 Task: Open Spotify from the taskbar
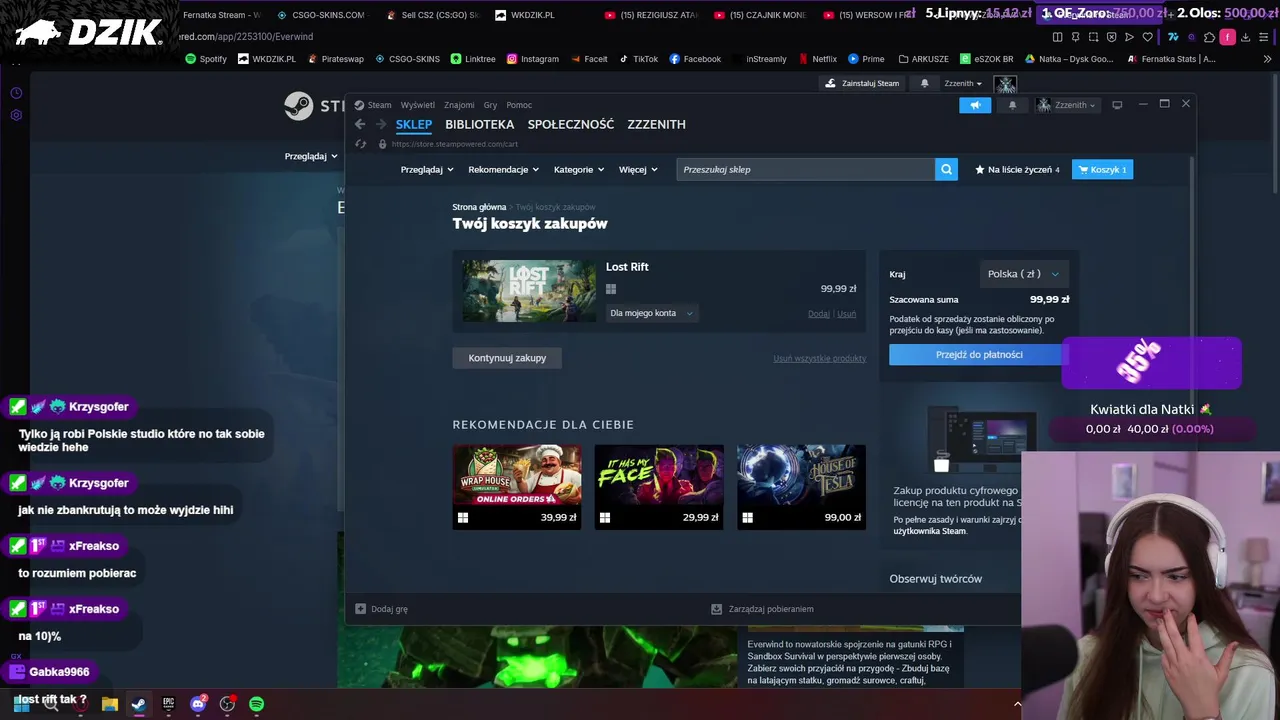tap(256, 704)
